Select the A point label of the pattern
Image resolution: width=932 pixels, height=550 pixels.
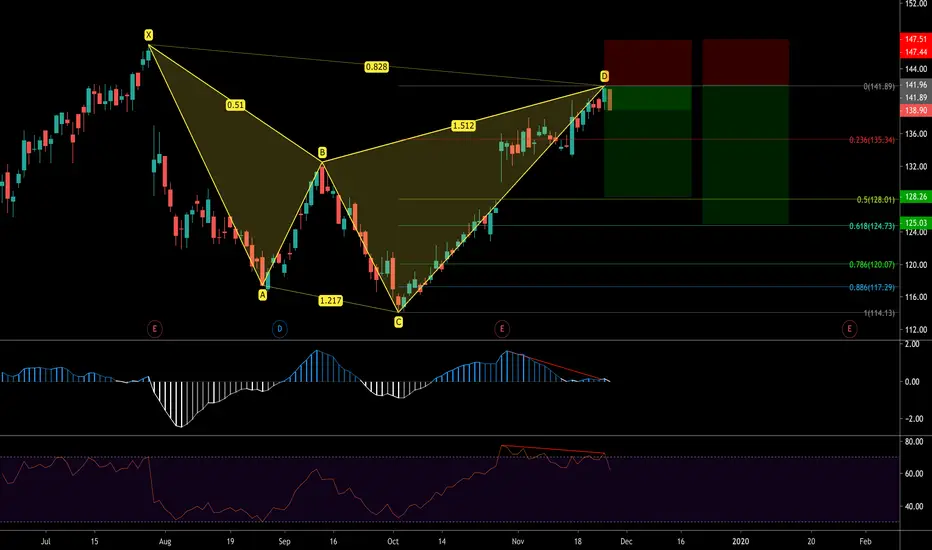(263, 294)
